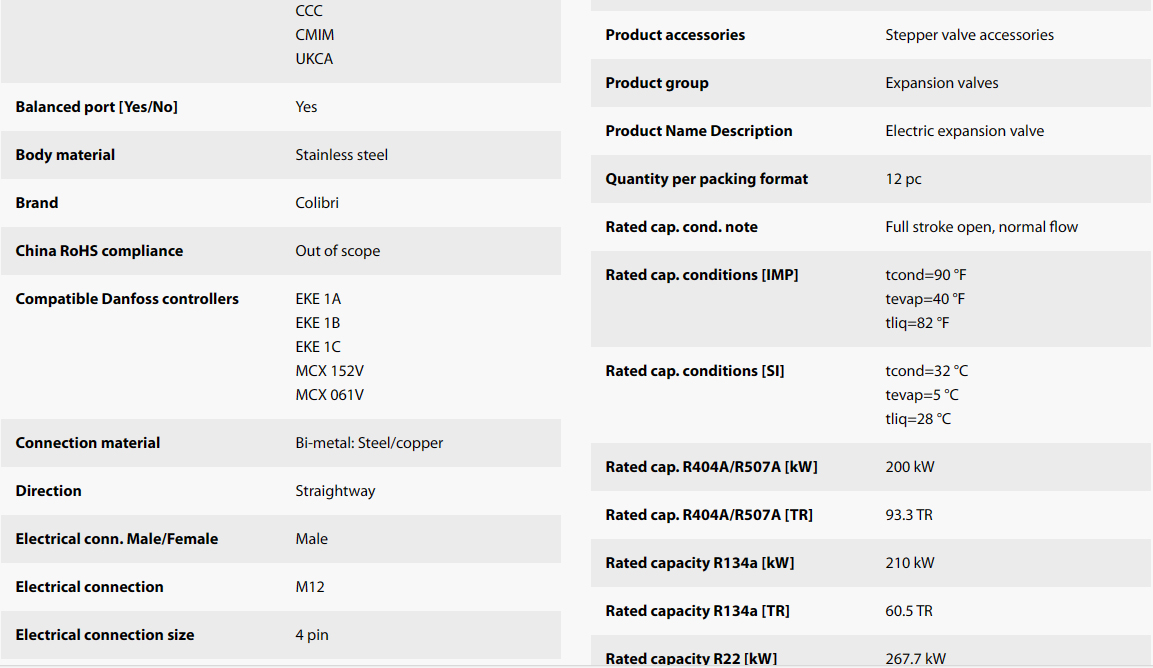Click 'Expansion valves' product group value

(x=941, y=83)
